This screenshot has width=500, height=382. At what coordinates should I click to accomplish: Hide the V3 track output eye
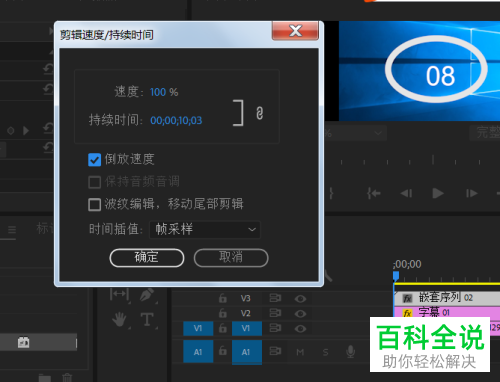coord(300,298)
